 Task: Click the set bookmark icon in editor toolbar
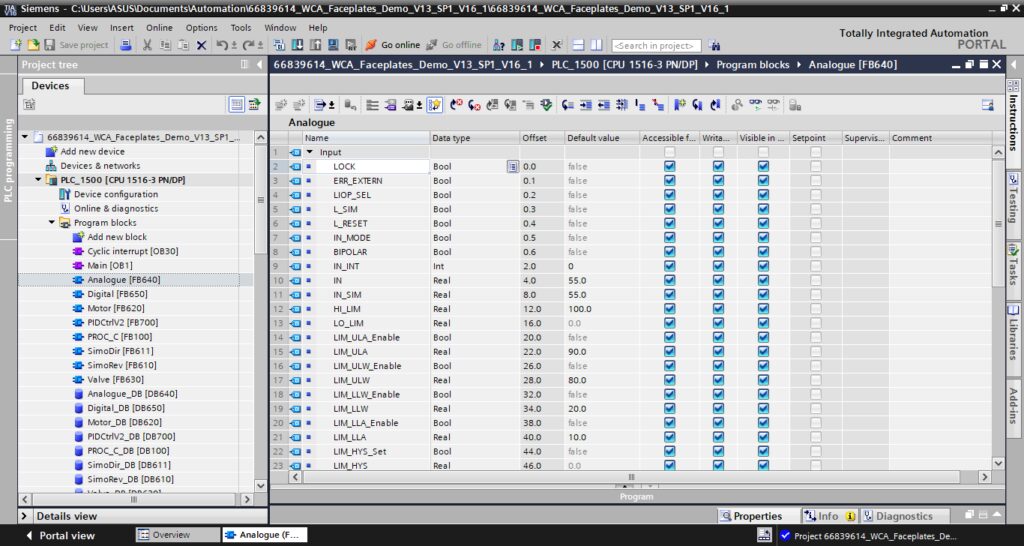pos(679,104)
